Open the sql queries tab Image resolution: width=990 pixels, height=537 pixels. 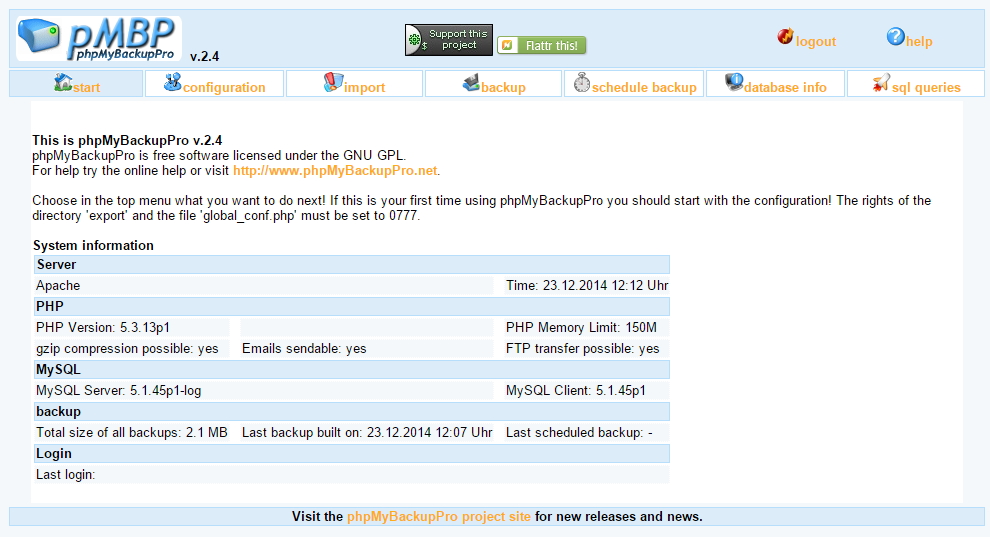pyautogui.click(x=915, y=84)
